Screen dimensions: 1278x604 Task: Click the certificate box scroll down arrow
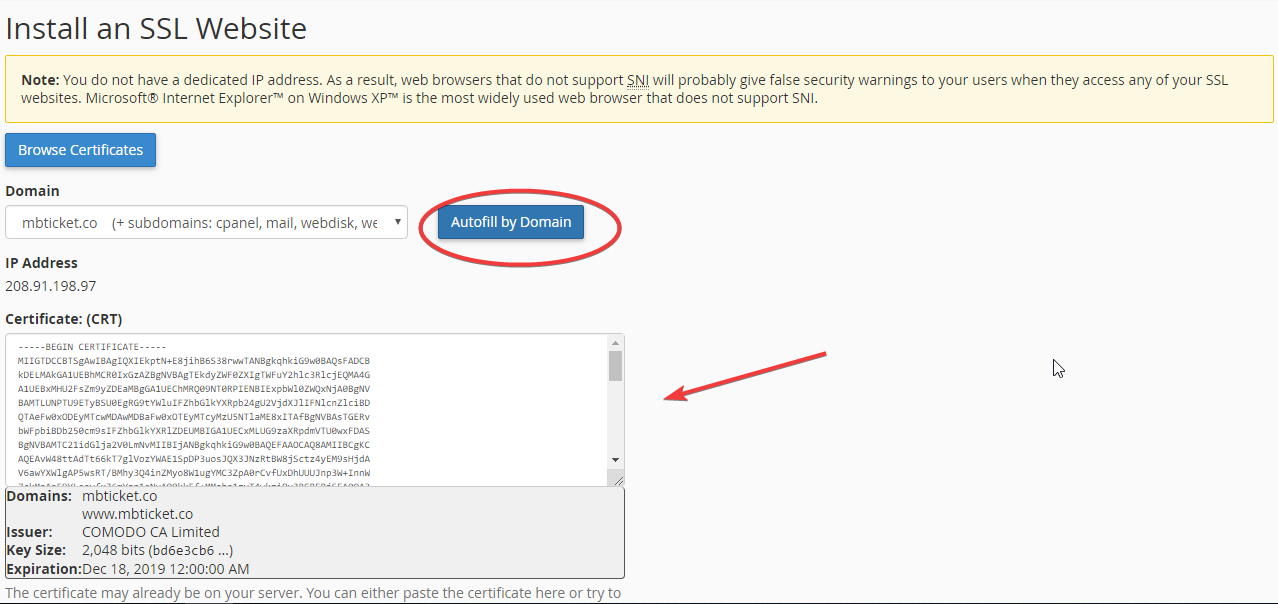(x=615, y=458)
